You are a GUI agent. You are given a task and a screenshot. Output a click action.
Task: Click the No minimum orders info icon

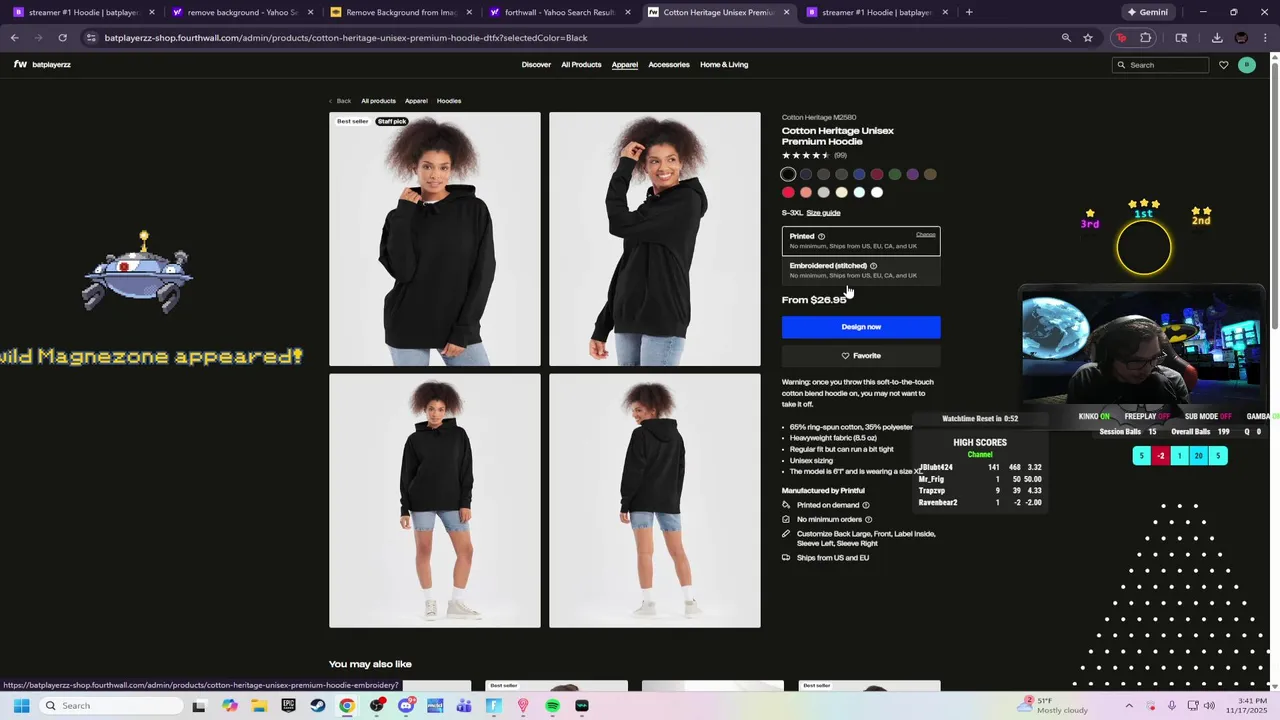coord(868,520)
